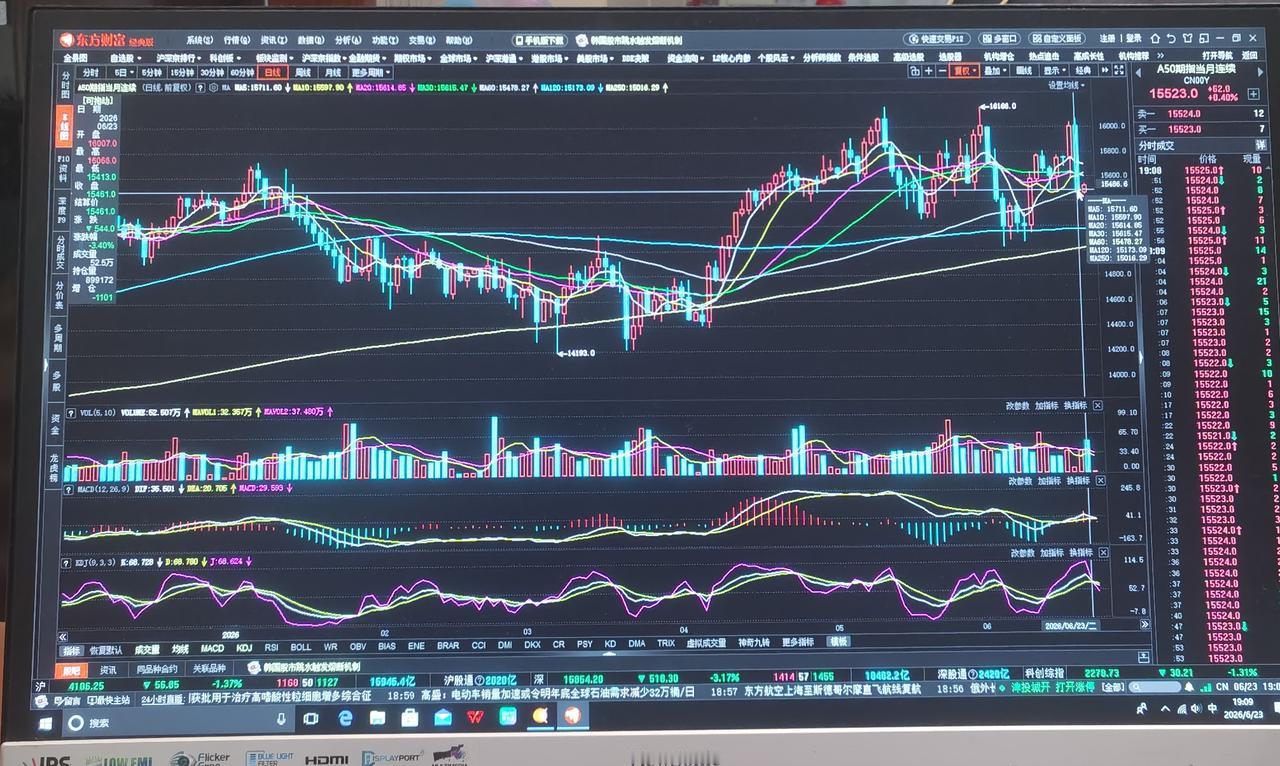This screenshot has height=766, width=1280.
Task: Switch to the MACD indicator tab
Action: coord(212,647)
